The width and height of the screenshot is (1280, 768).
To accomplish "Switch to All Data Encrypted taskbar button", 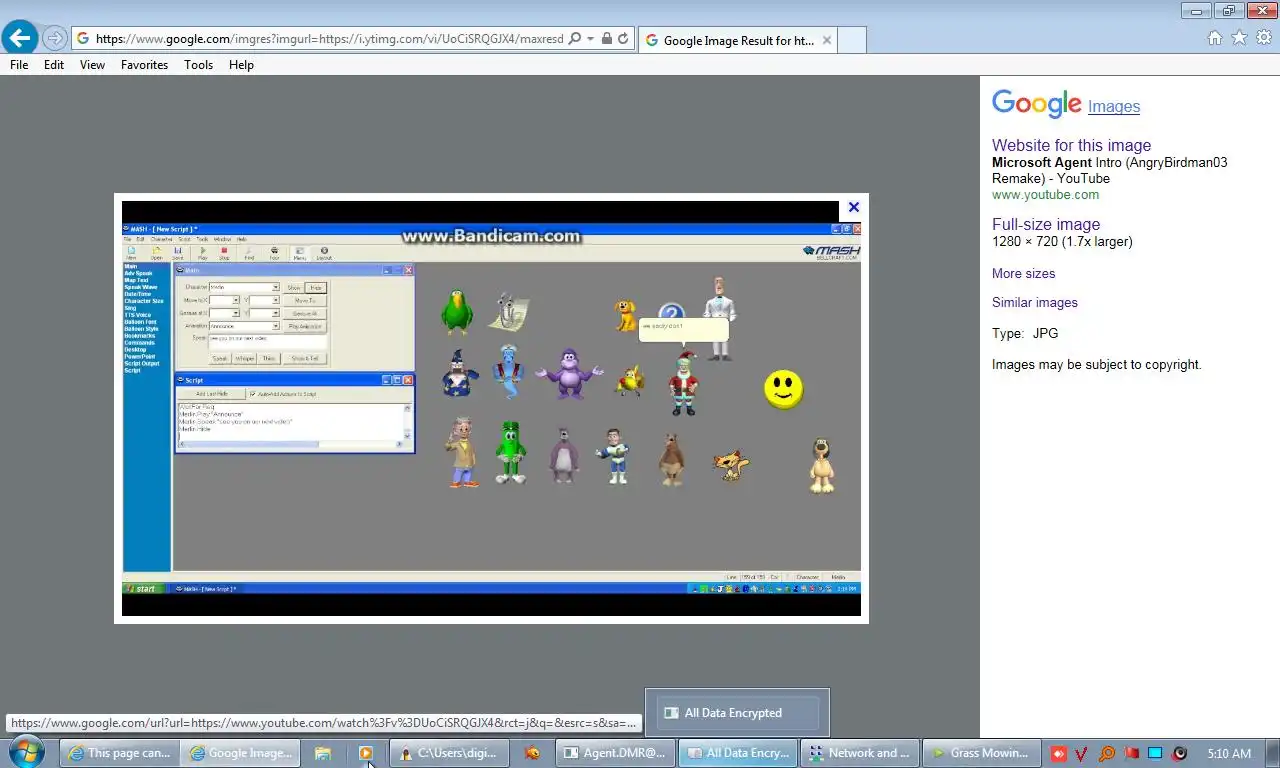I will 737,753.
